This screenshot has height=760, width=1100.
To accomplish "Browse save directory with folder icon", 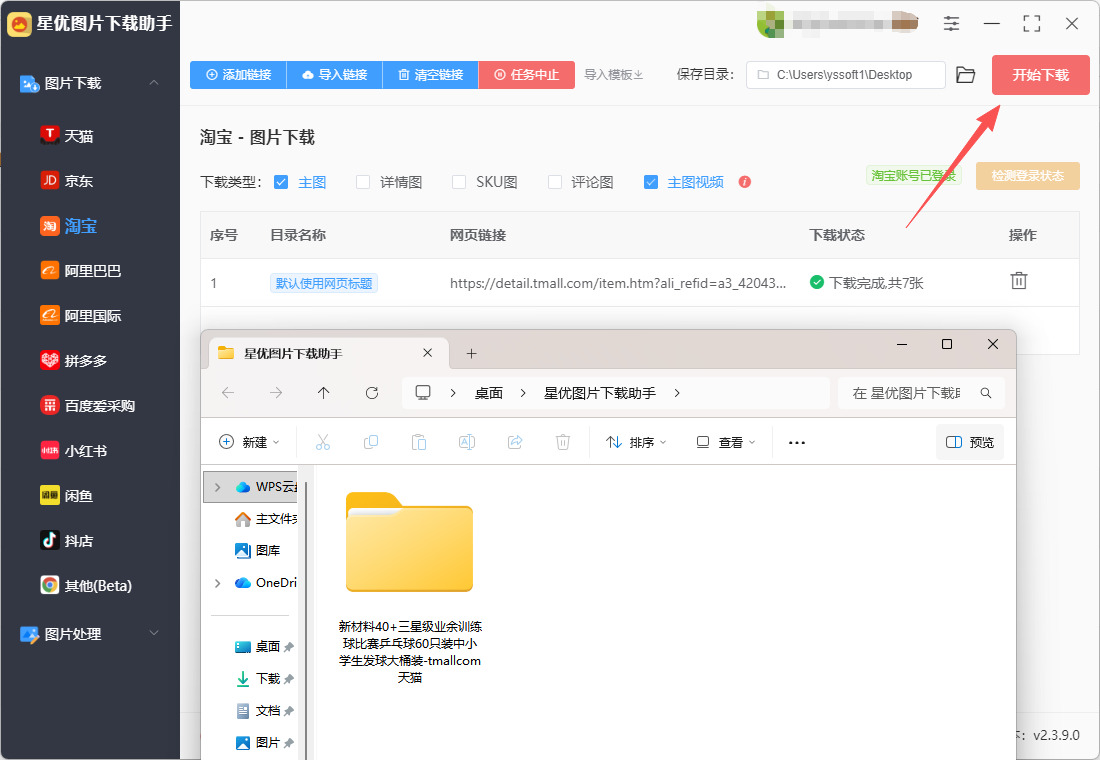I will pos(966,74).
